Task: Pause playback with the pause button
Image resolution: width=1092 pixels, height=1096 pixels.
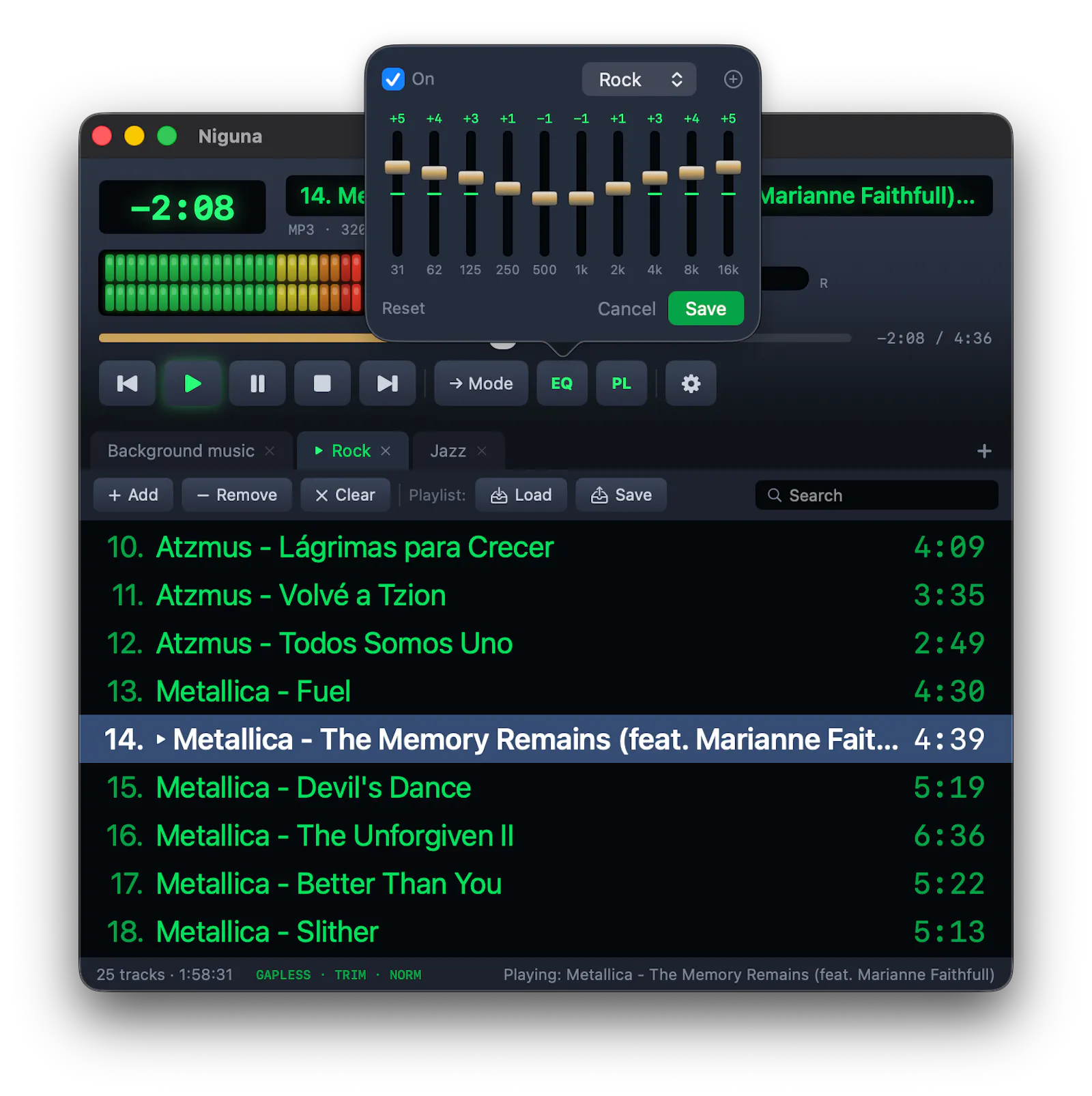Action: [257, 384]
